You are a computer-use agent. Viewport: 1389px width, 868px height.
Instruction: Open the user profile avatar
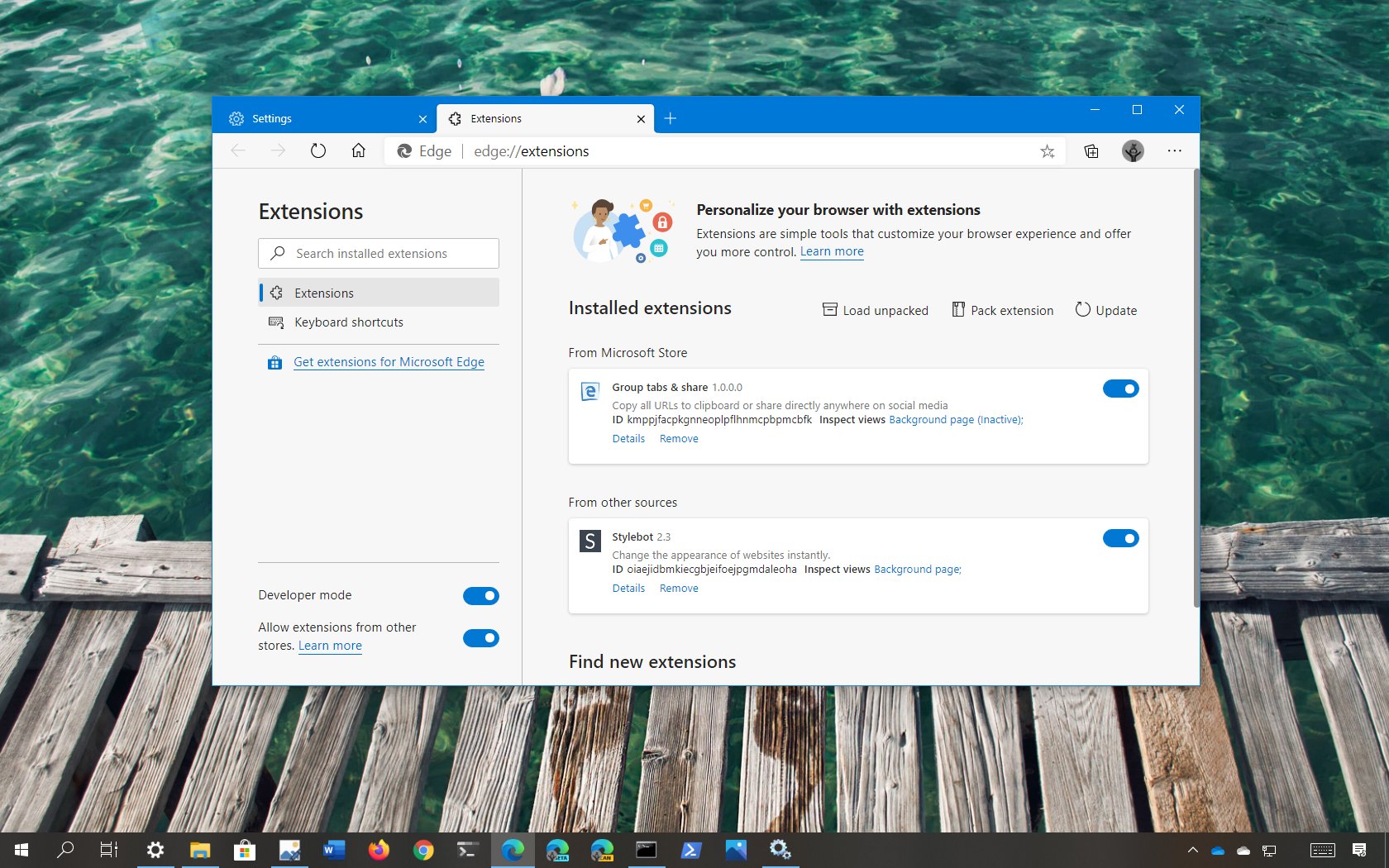tap(1133, 150)
